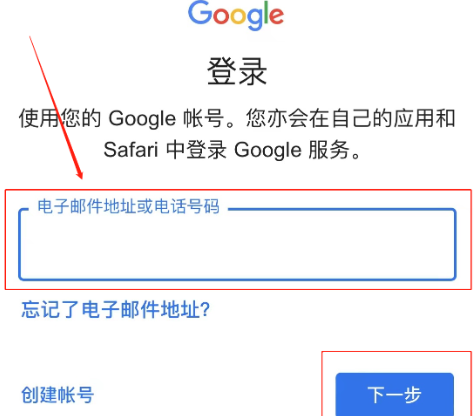Click the 登录 heading
The height and width of the screenshot is (416, 474).
237,71
